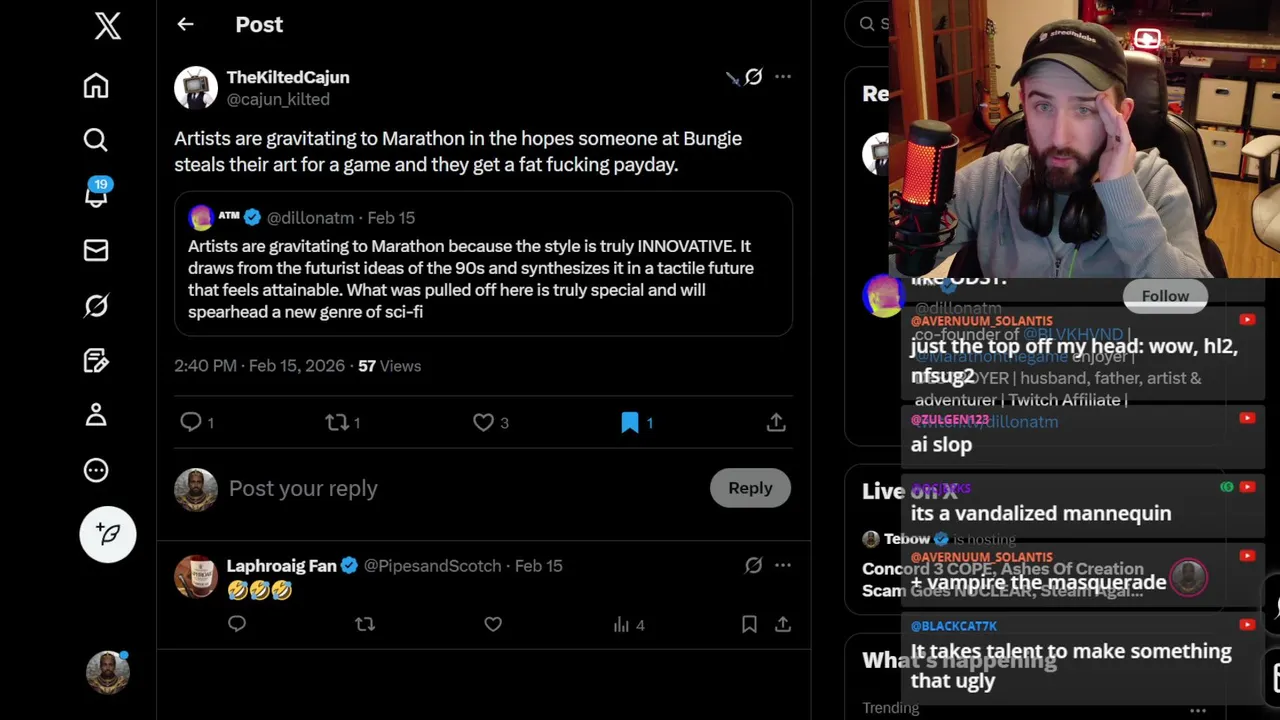This screenshot has height=720, width=1280.
Task: Click the compose new post button
Action: tap(107, 534)
